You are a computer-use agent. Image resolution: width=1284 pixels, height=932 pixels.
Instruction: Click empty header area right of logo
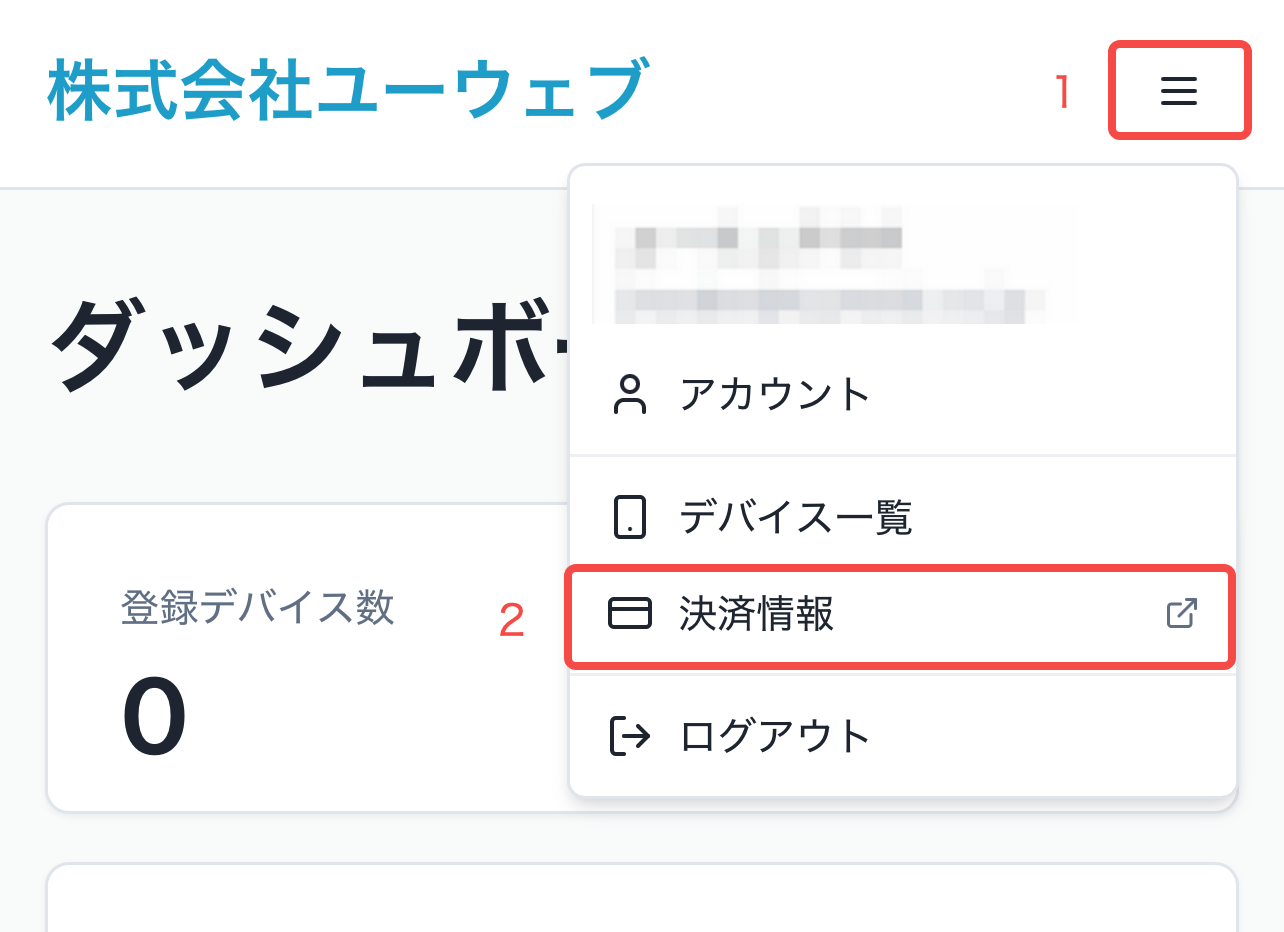pos(850,91)
